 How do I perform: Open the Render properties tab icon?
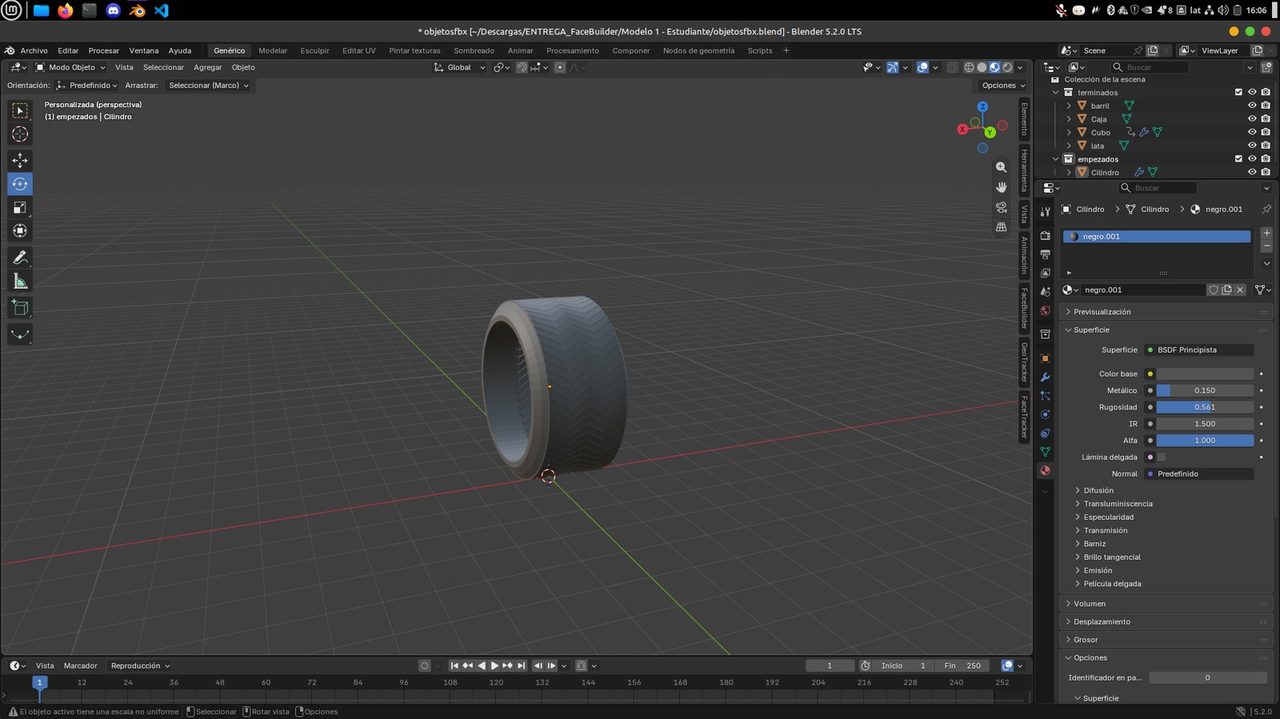tap(1045, 236)
